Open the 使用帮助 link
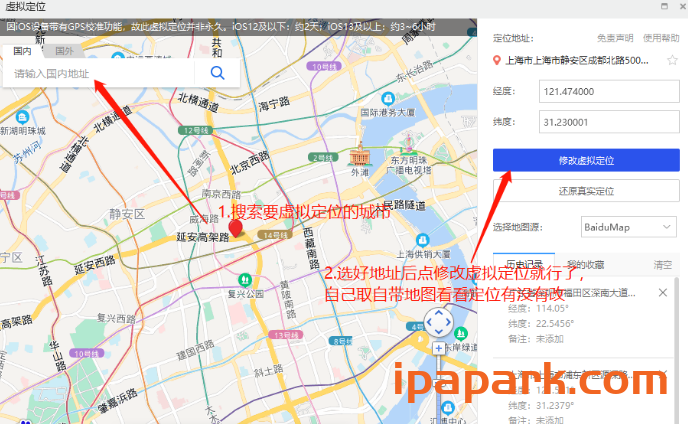688x424 pixels. coord(661,38)
